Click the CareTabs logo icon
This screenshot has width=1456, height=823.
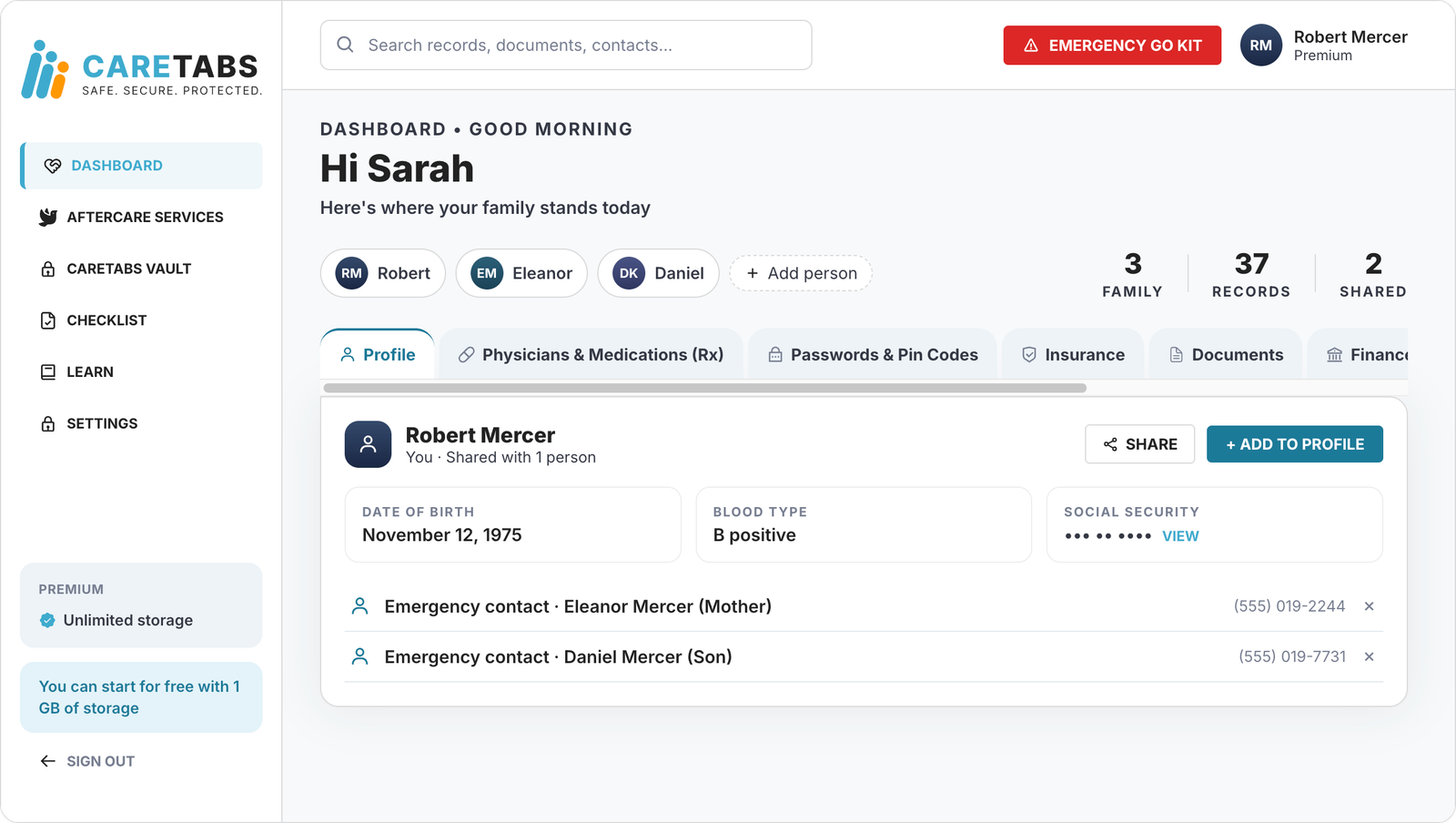coord(45,69)
